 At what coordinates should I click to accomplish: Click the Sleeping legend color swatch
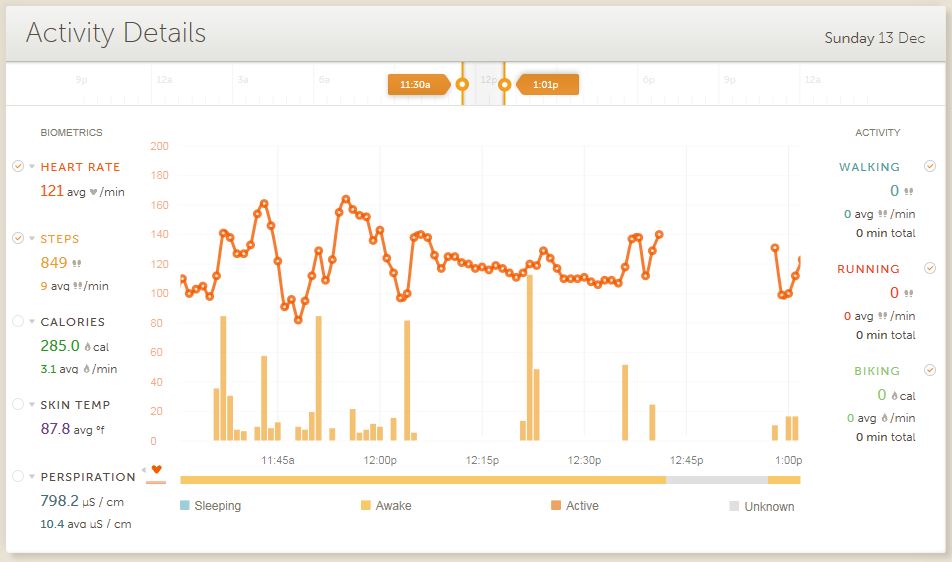[185, 505]
